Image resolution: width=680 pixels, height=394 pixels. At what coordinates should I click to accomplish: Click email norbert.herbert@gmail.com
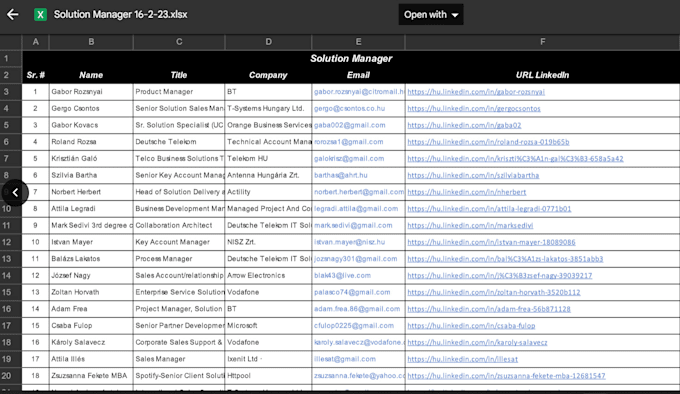(x=359, y=192)
